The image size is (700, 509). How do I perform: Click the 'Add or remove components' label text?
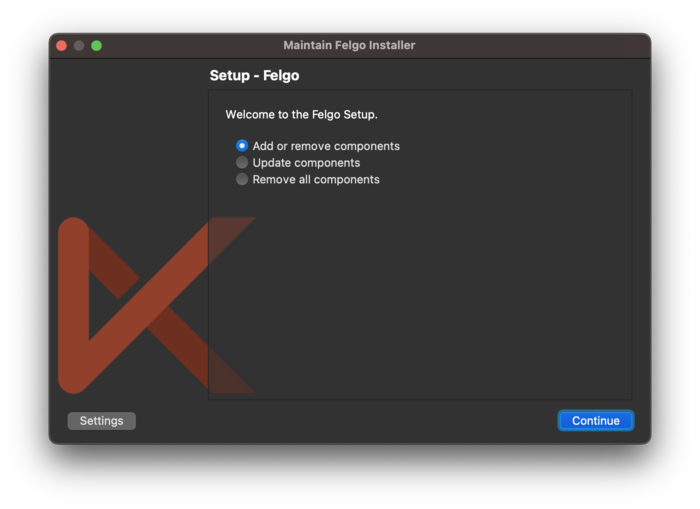[x=326, y=146]
